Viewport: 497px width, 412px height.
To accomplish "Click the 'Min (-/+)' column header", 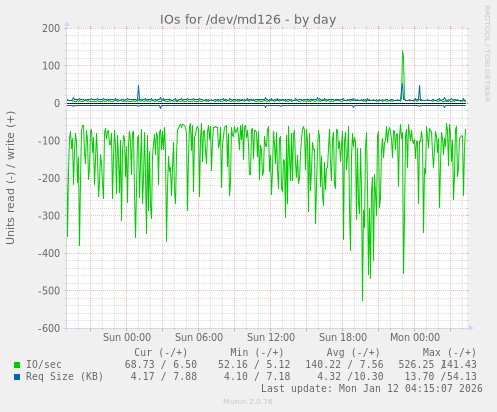I will click(257, 353).
